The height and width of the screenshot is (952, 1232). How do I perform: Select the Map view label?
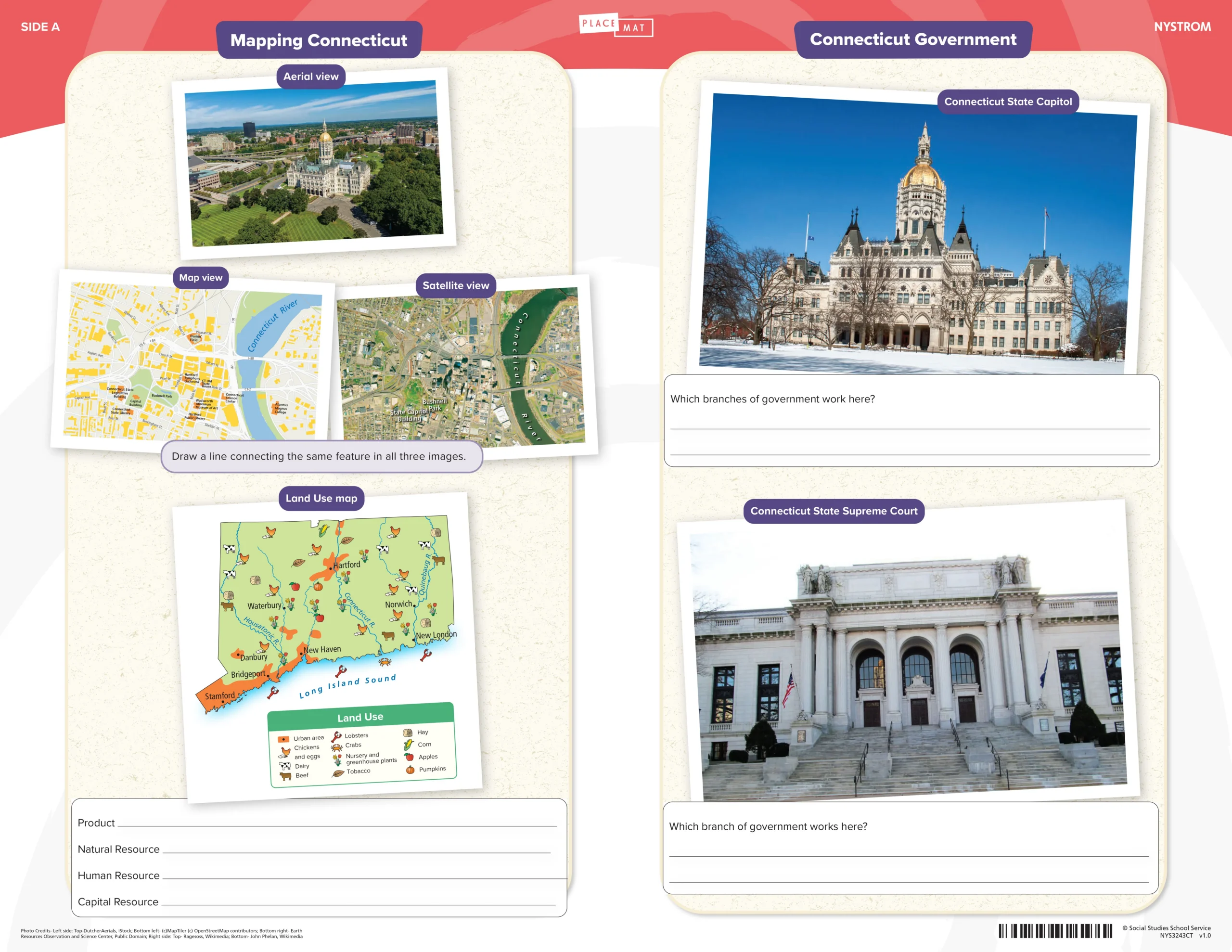[x=201, y=278]
